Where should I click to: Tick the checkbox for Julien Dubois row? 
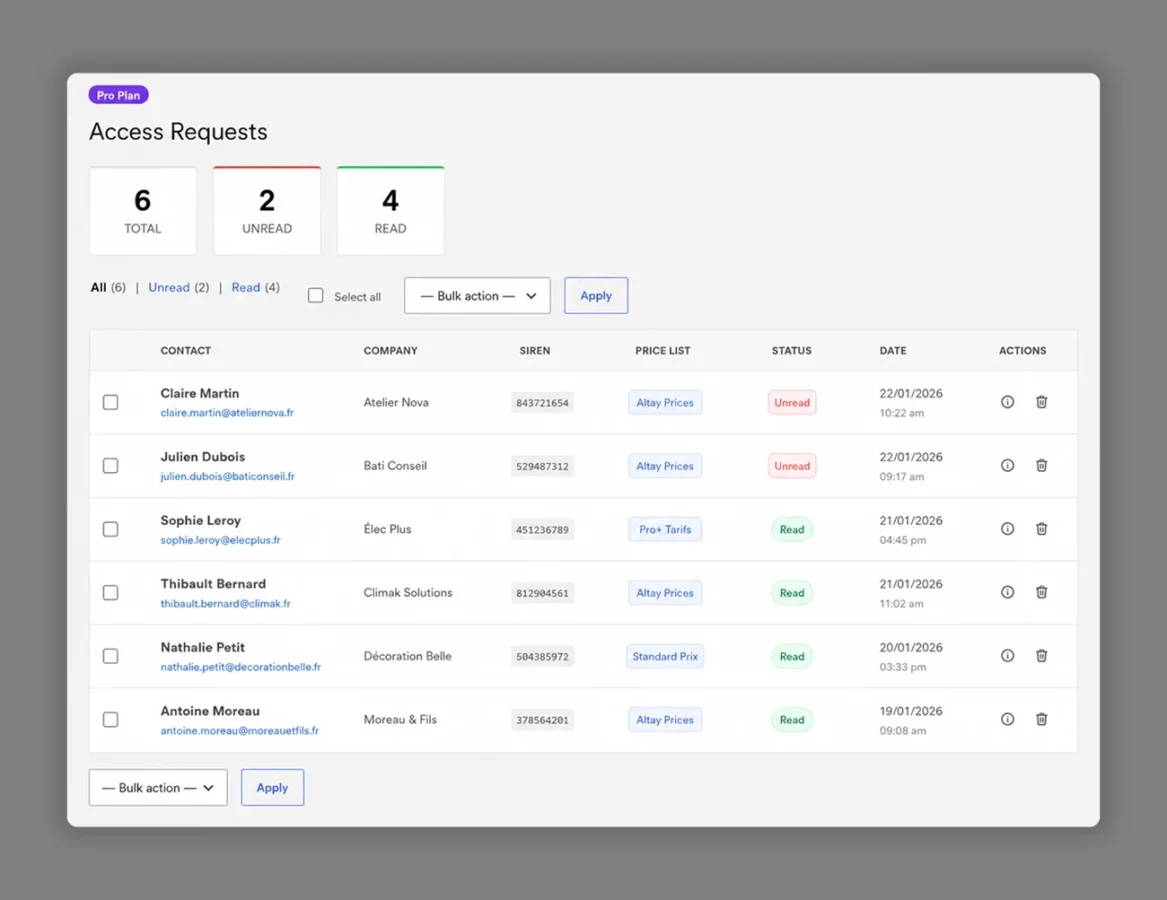point(110,466)
